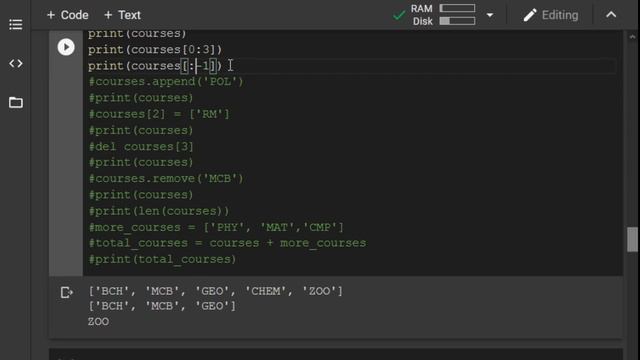Click the green connected checkmark
Viewport: 640px width, 360px height.
[x=399, y=16]
